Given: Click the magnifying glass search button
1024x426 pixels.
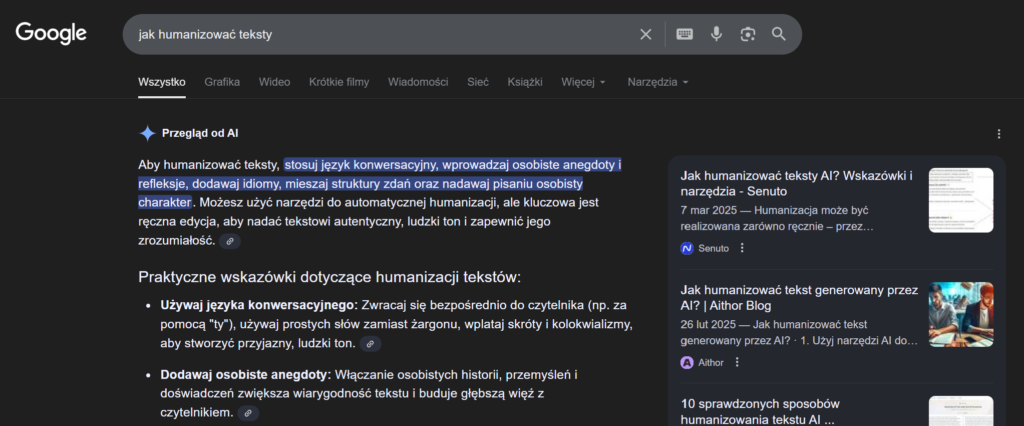Looking at the screenshot, I should coord(778,34).
